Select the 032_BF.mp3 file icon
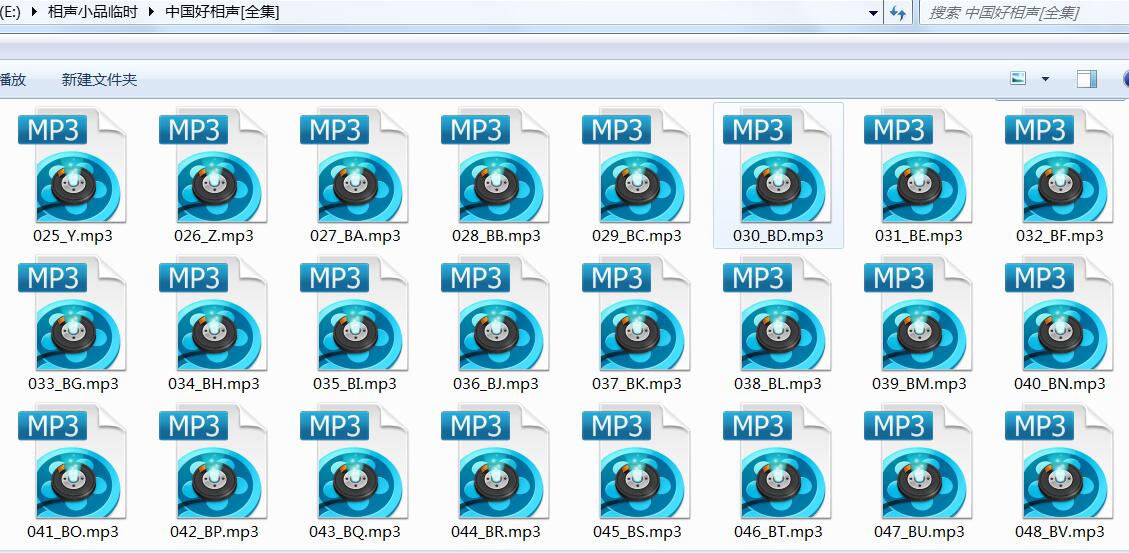This screenshot has width=1129, height=553. (x=1060, y=166)
